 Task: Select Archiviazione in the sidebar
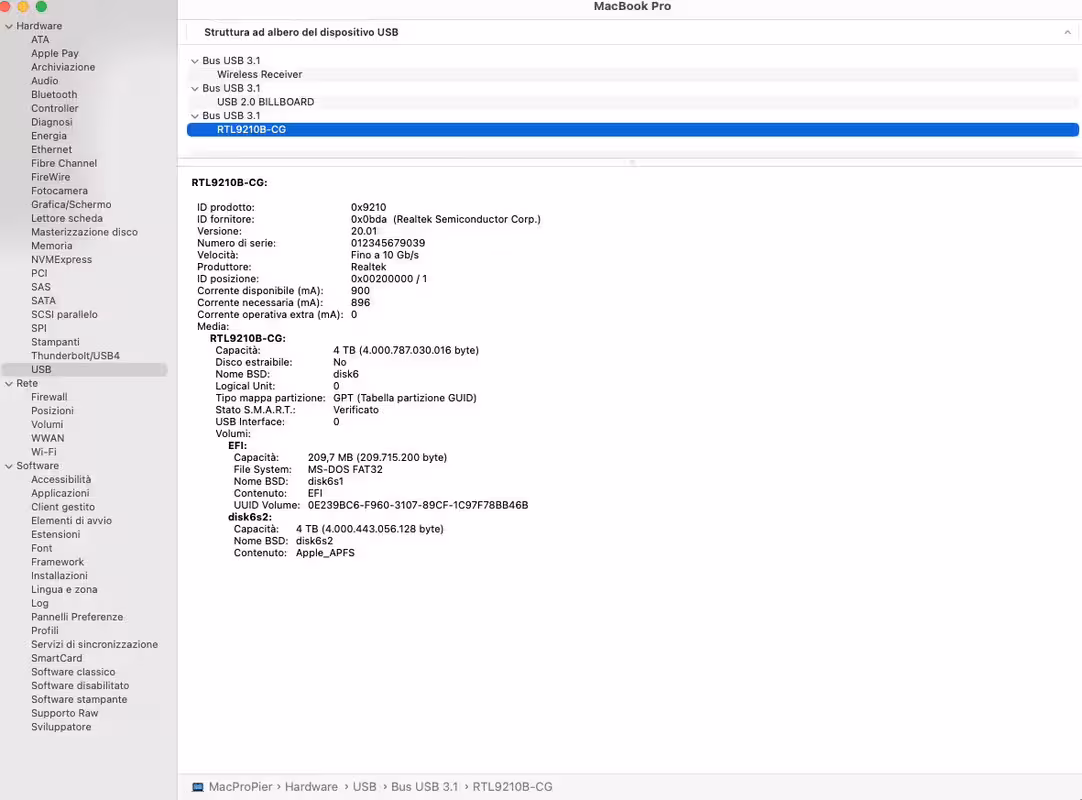pos(63,67)
